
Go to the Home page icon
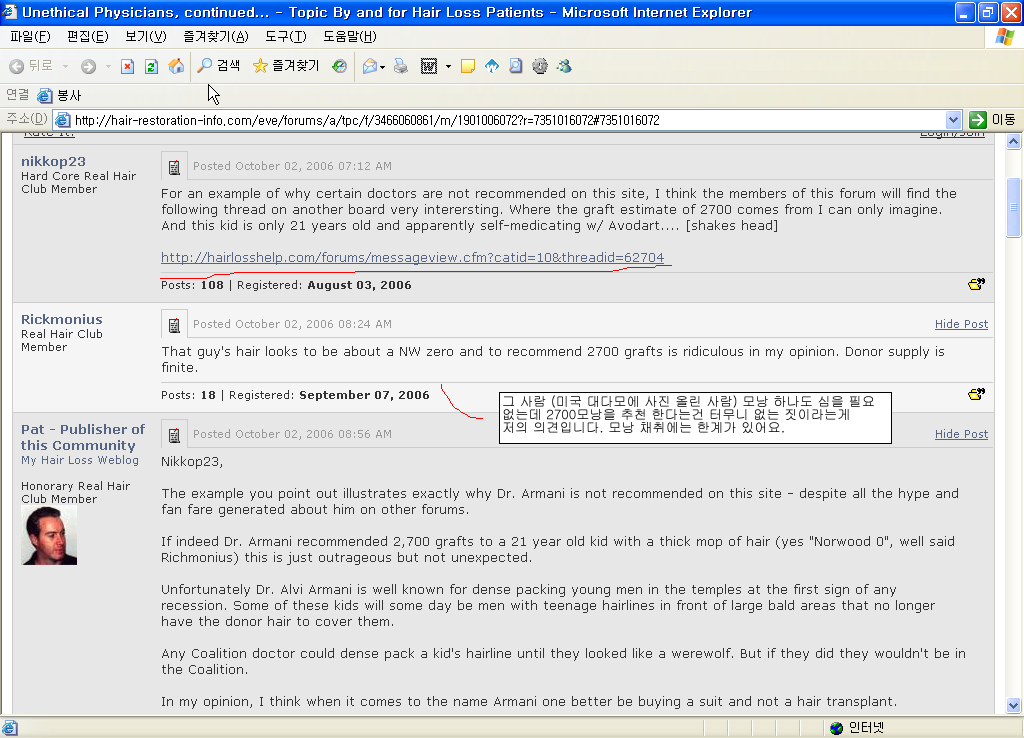pos(176,66)
